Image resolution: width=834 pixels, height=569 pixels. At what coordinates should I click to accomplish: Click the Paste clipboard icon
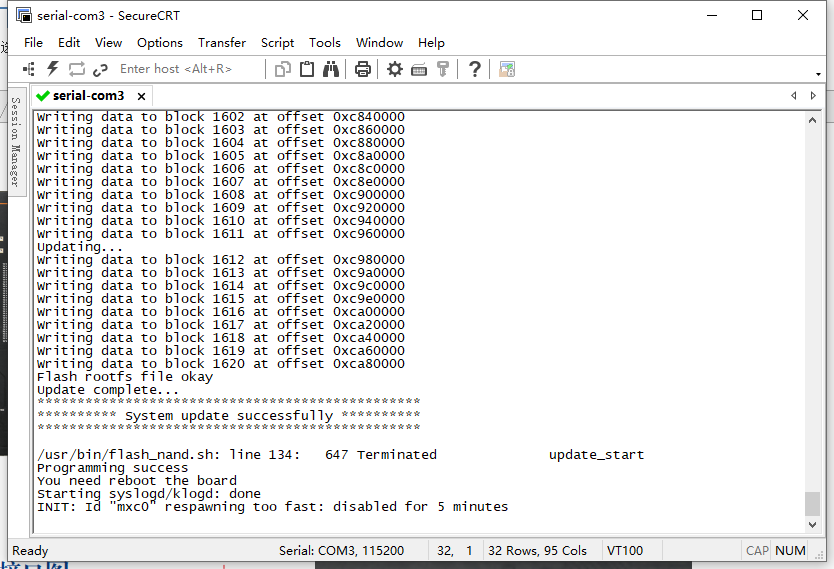point(307,69)
